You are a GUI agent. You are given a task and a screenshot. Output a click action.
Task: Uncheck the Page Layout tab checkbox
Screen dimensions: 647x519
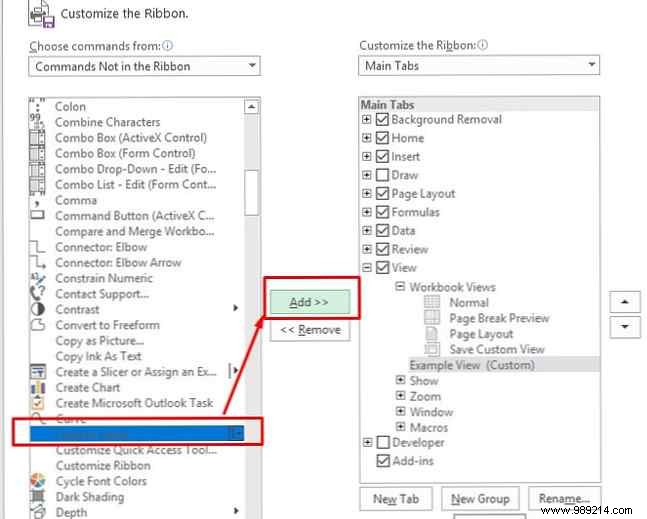[x=382, y=193]
